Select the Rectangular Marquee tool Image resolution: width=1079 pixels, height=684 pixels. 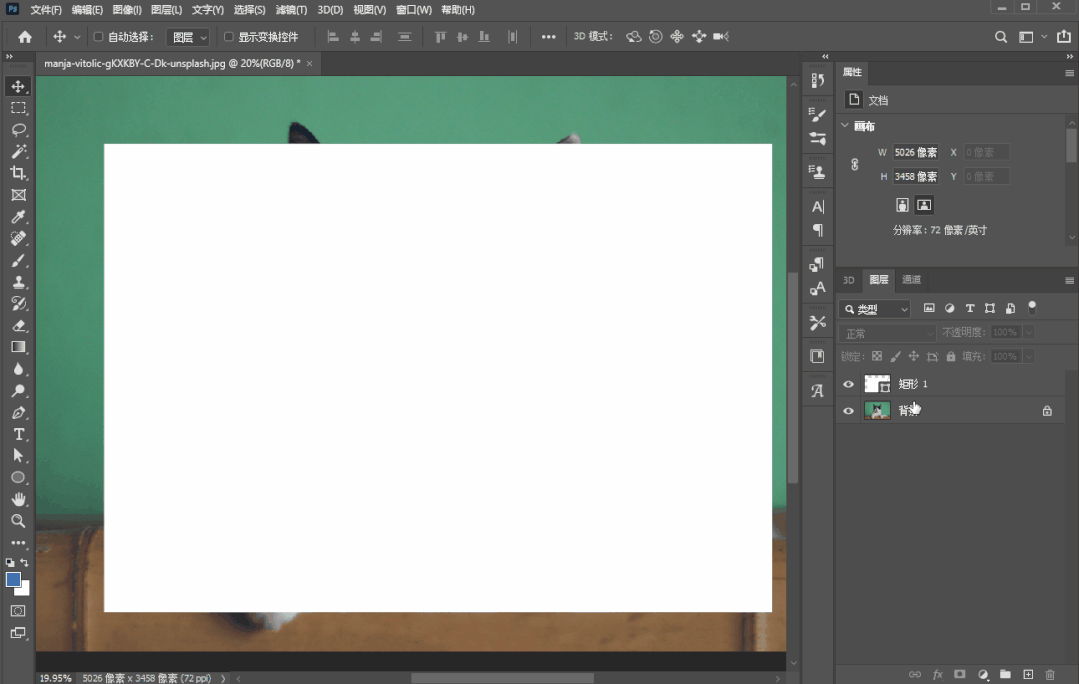[19, 108]
